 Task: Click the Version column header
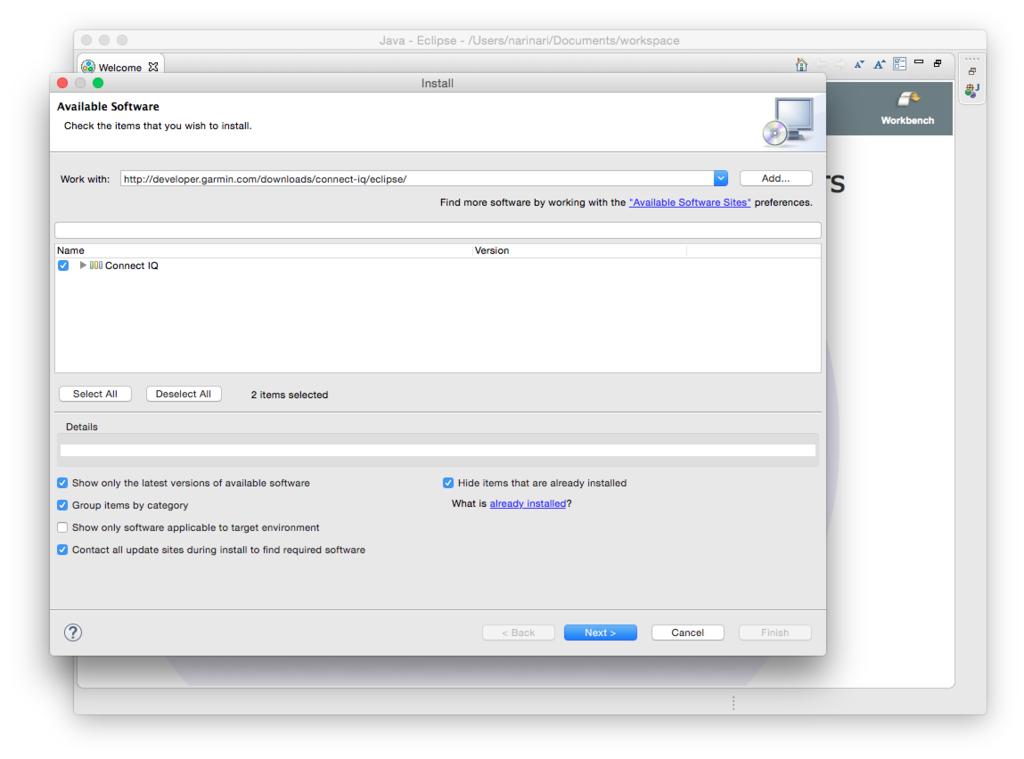pos(579,250)
